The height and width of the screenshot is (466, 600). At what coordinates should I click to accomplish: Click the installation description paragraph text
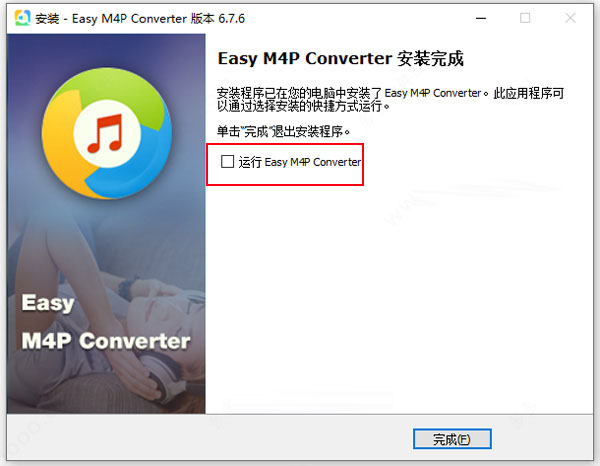pos(390,99)
